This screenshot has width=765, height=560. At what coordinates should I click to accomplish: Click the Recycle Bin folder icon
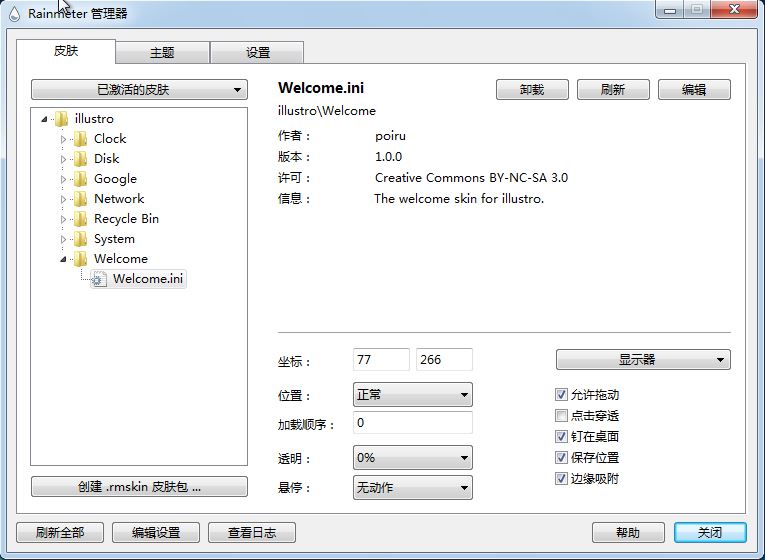(81, 219)
